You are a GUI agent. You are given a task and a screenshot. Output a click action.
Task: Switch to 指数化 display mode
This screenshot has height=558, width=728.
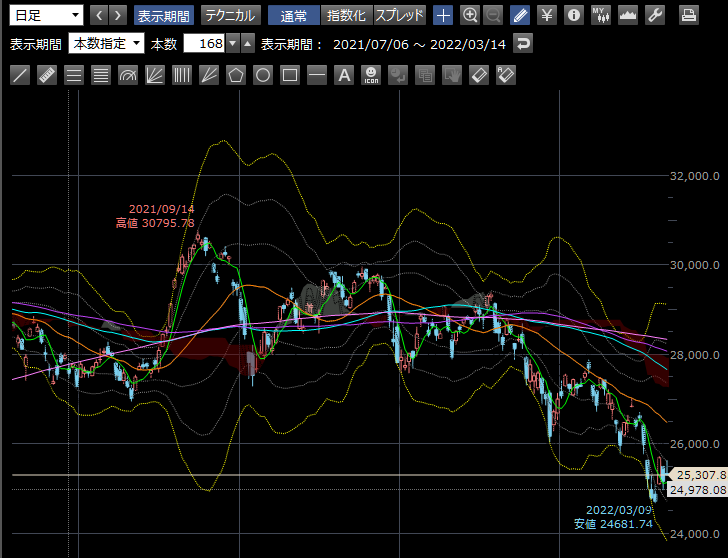[348, 15]
